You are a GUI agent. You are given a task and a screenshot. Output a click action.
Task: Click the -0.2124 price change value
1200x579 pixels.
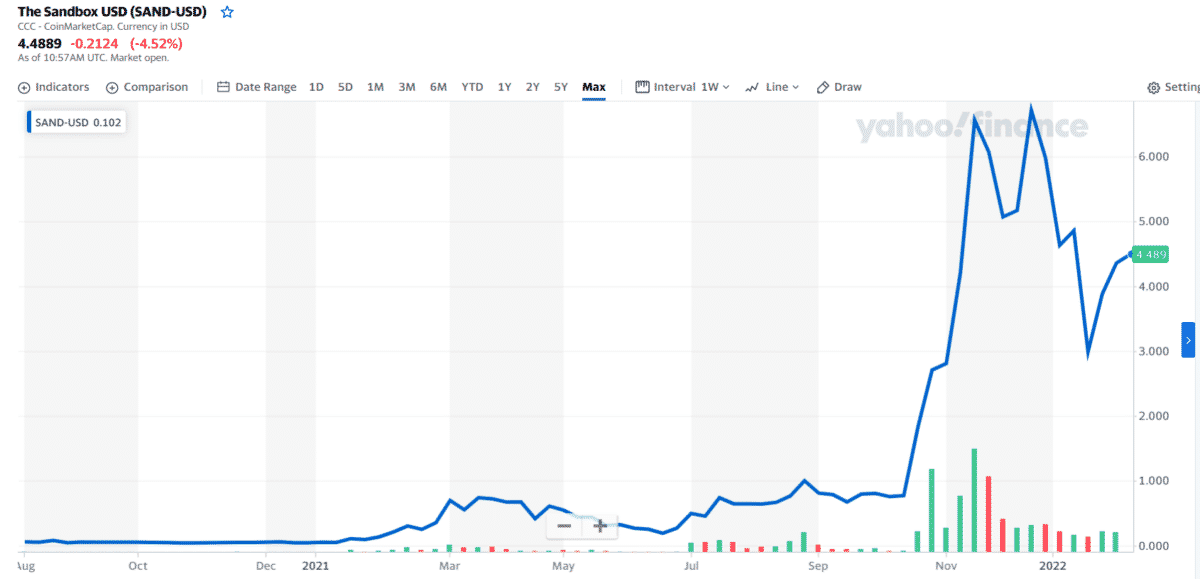pyautogui.click(x=93, y=44)
